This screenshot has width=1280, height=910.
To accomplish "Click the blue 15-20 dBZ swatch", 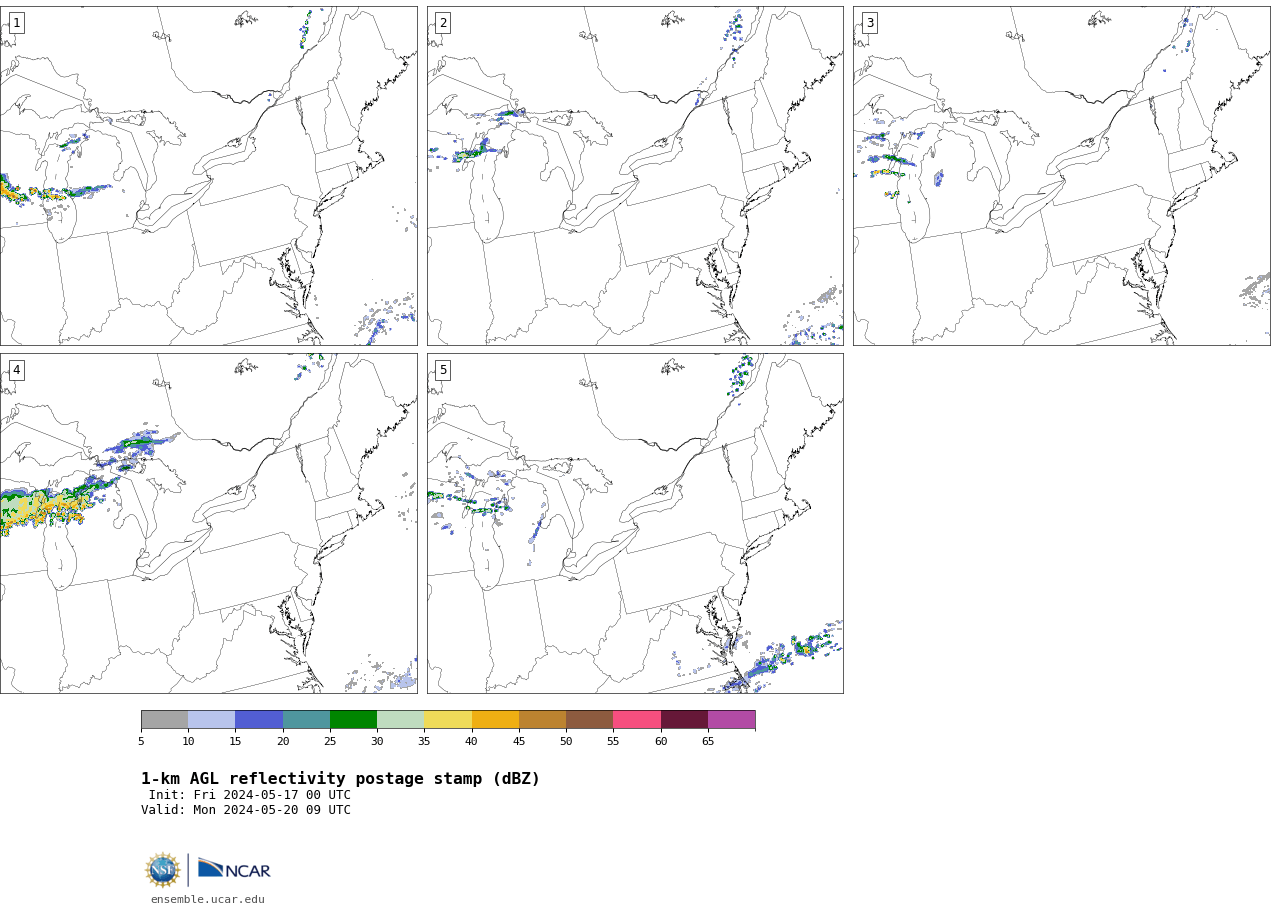I will pos(259,720).
